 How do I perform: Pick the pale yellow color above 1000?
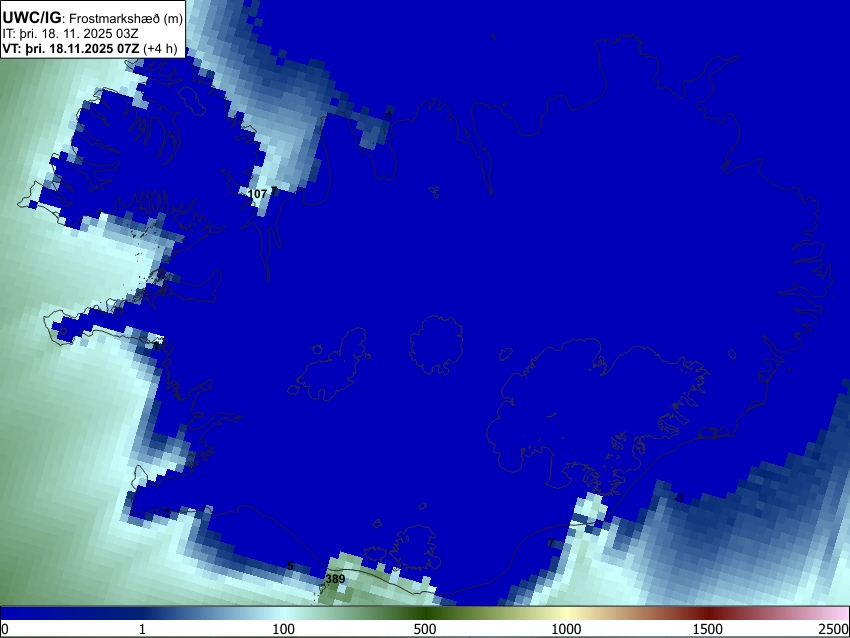click(566, 613)
